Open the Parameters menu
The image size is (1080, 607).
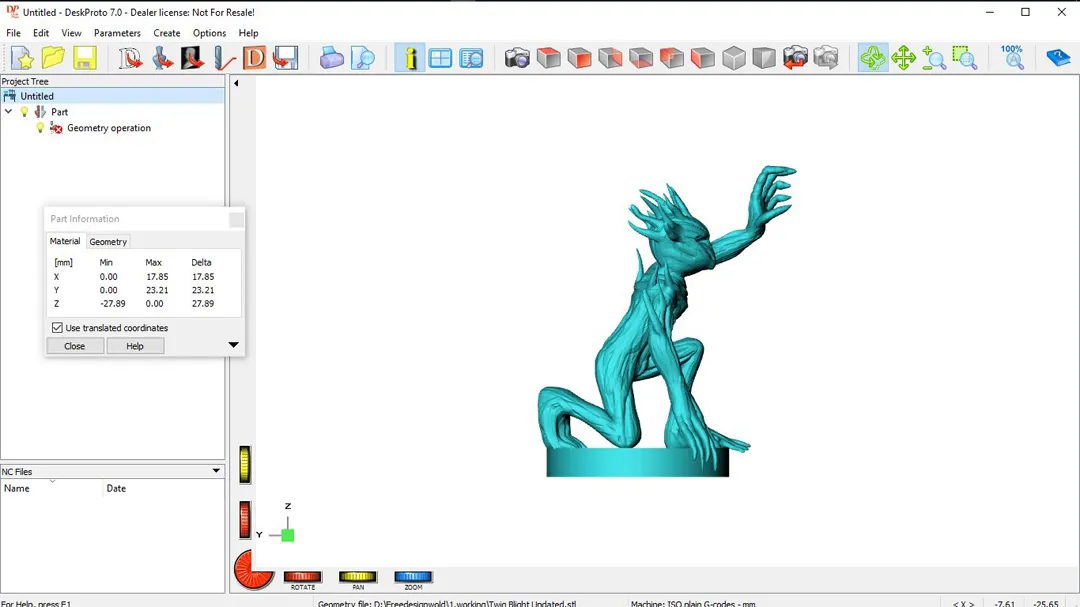tap(117, 33)
